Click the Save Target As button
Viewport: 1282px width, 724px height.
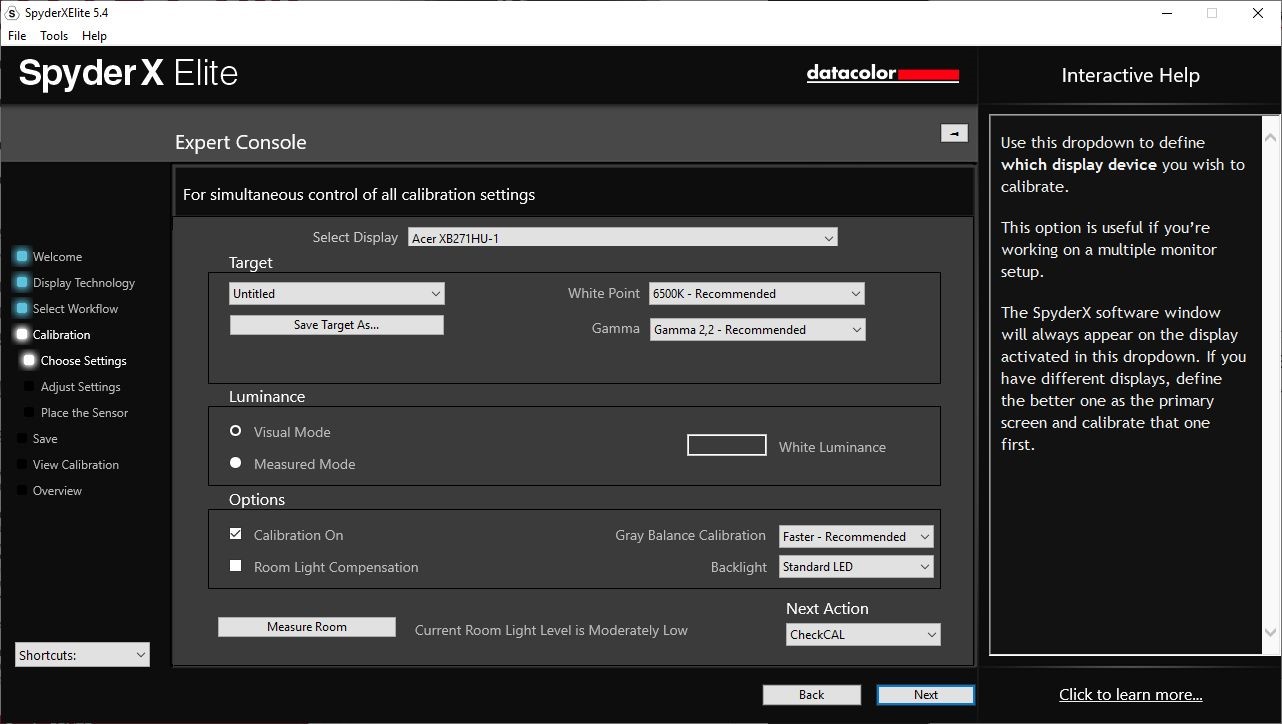[x=337, y=325]
